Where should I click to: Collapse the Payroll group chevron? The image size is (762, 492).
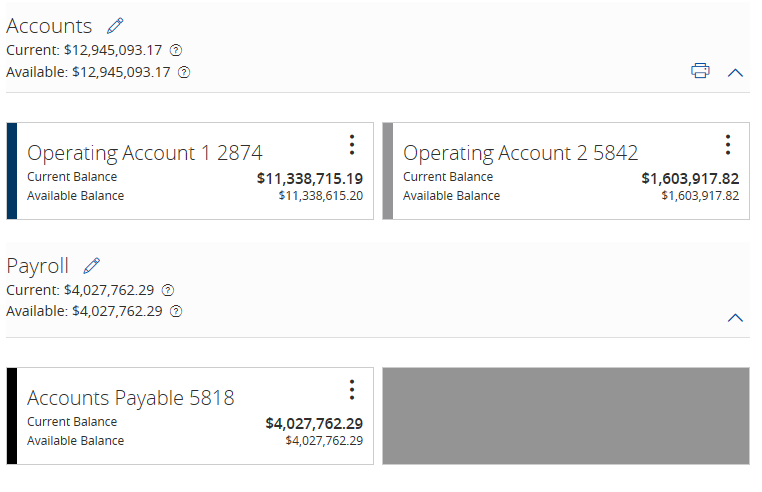(736, 317)
